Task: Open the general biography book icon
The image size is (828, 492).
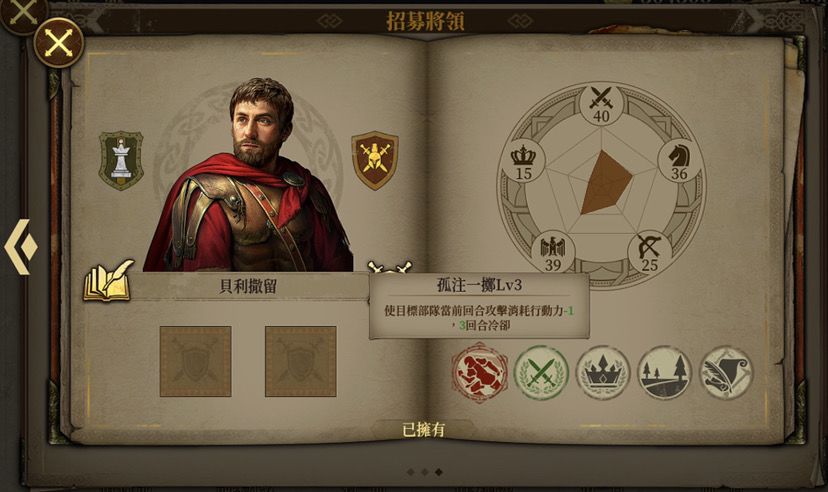Action: pyautogui.click(x=109, y=281)
